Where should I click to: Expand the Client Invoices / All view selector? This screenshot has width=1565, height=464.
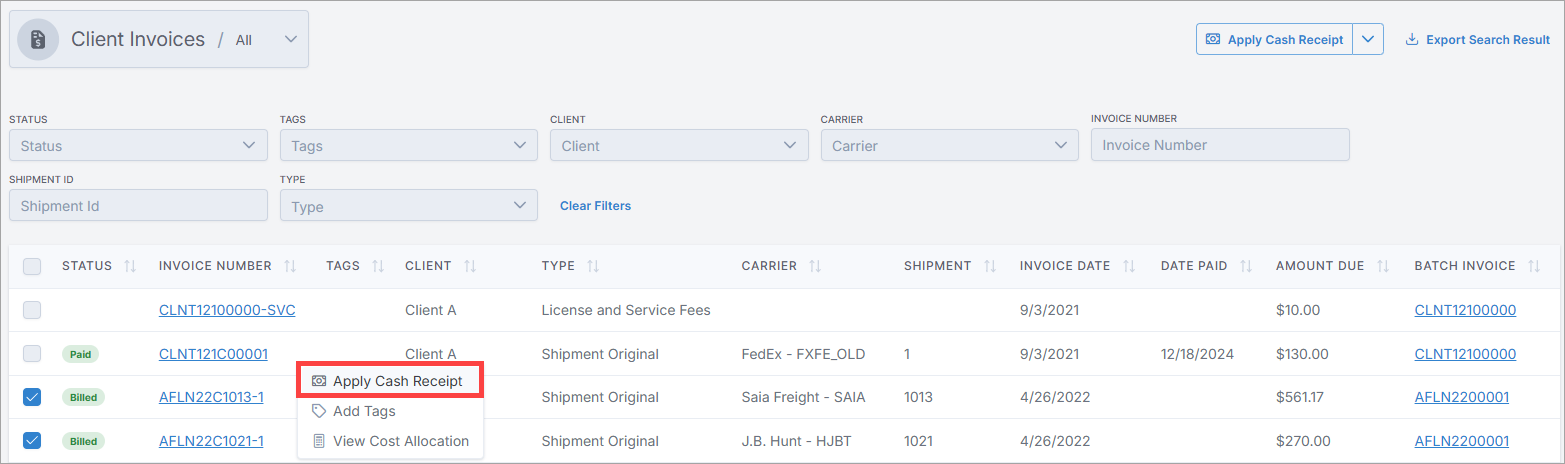[x=159, y=40]
